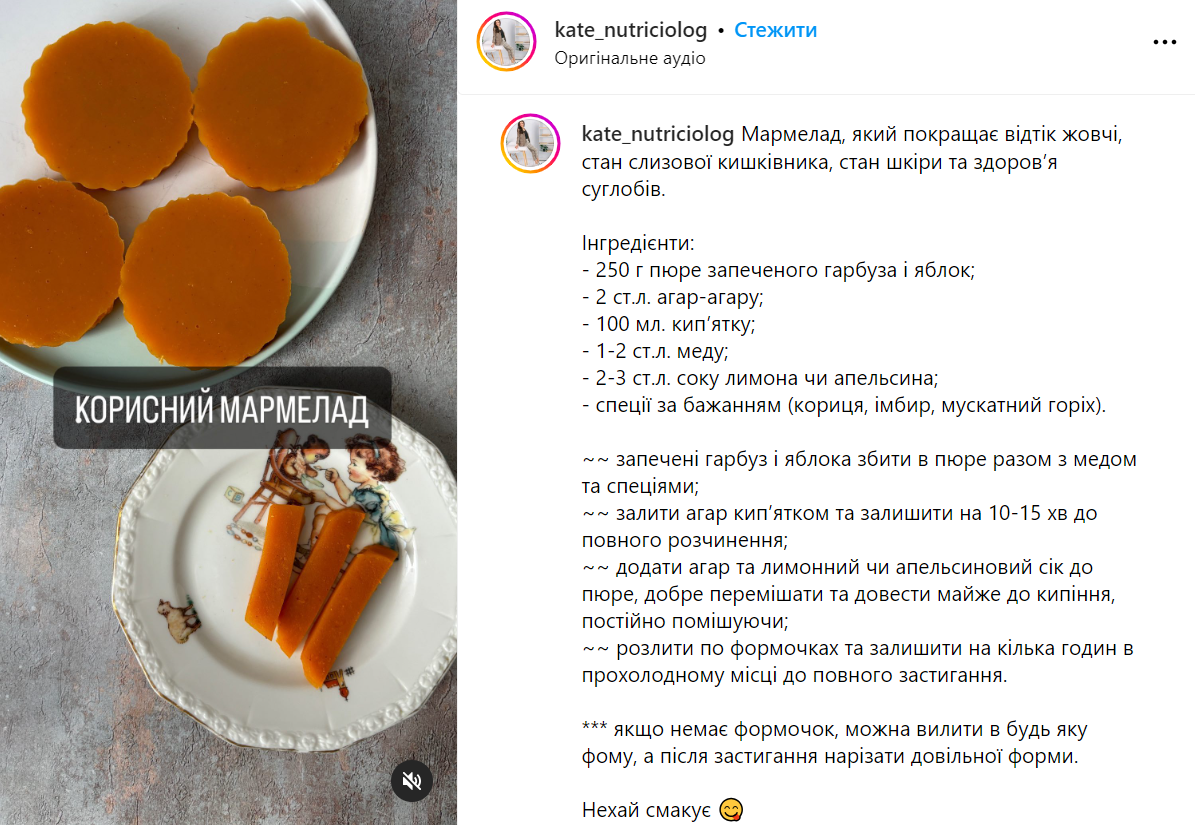The height and width of the screenshot is (825, 1195).
Task: Open the Оригінальне аудіо audio link
Action: 630,58
